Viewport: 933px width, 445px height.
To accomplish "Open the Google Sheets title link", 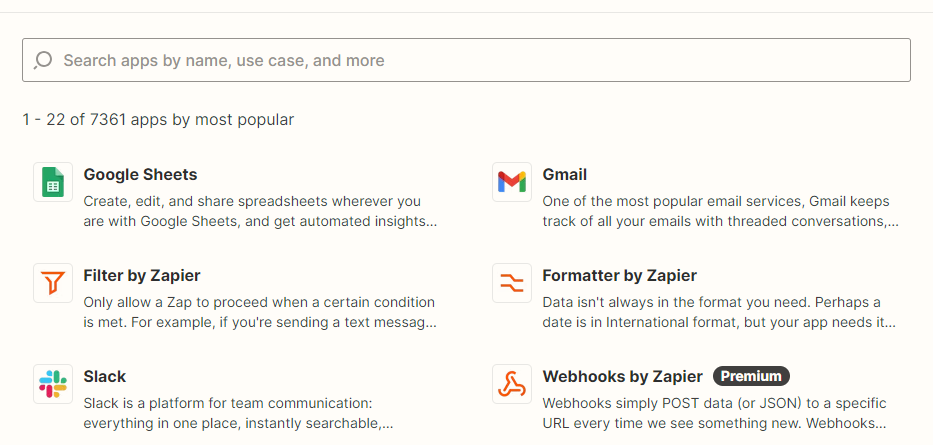I will 141,174.
